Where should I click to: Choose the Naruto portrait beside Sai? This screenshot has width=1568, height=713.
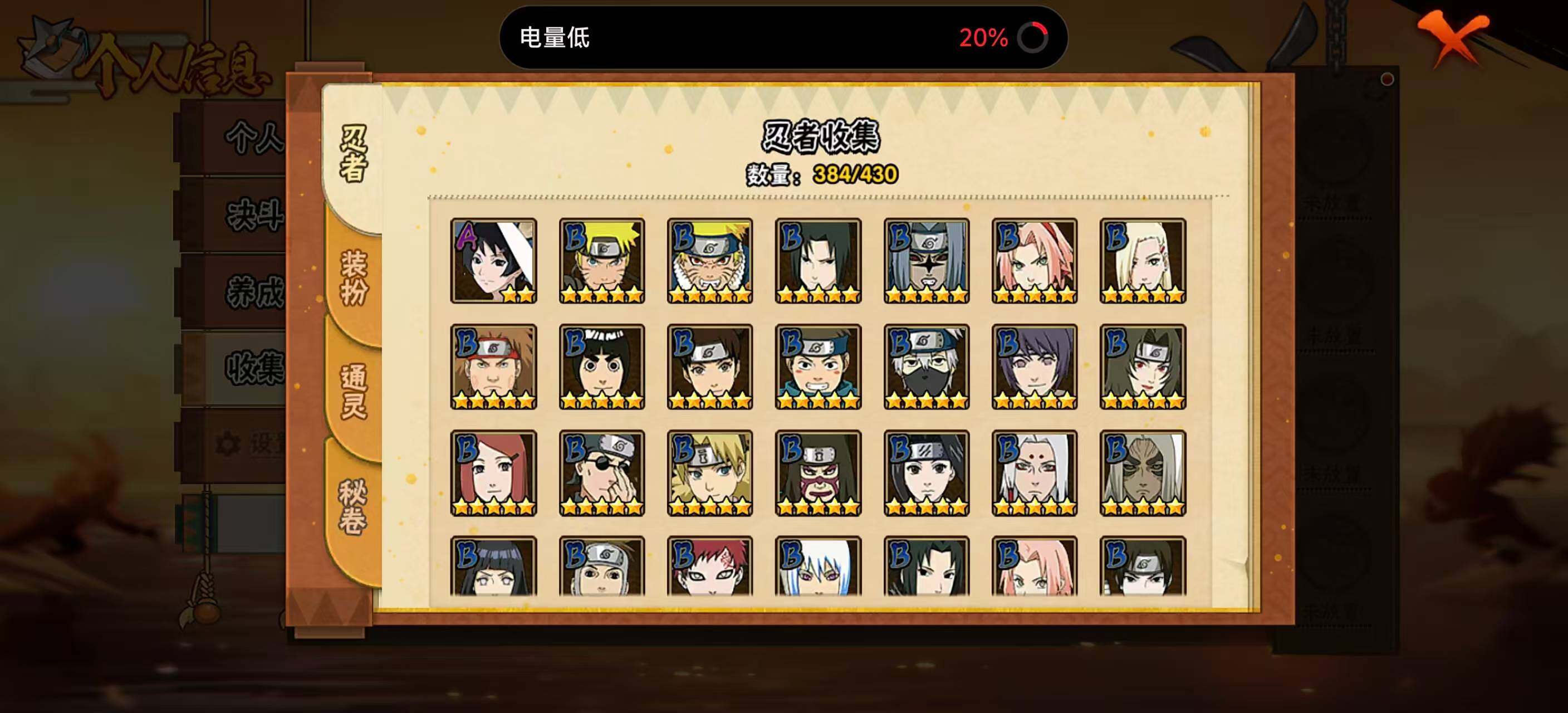pyautogui.click(x=602, y=261)
